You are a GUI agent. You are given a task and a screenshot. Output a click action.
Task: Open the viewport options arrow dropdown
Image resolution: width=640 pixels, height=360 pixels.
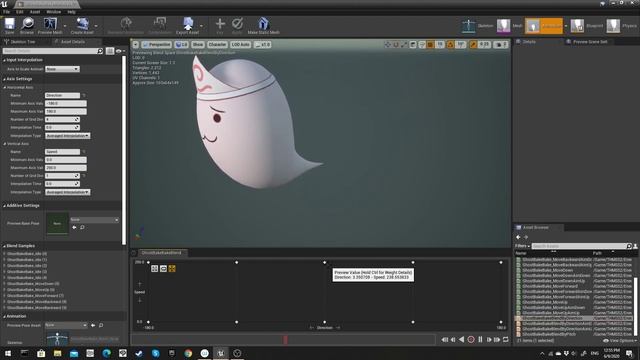(x=136, y=44)
